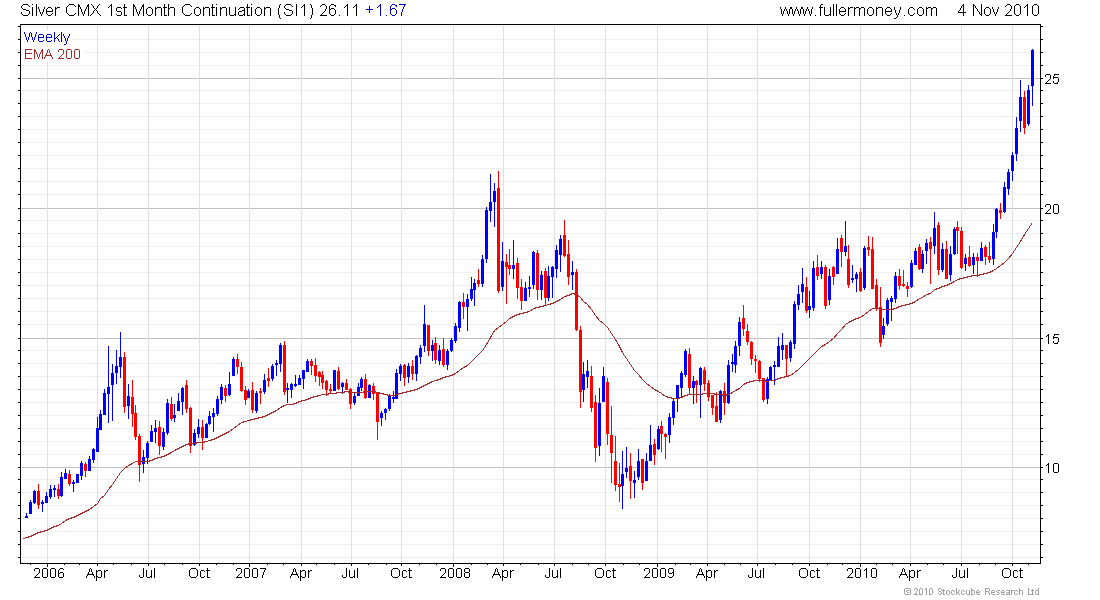Image resolution: width=1100 pixels, height=600 pixels.
Task: Click the Jul label of year 2010
Action: 960,573
